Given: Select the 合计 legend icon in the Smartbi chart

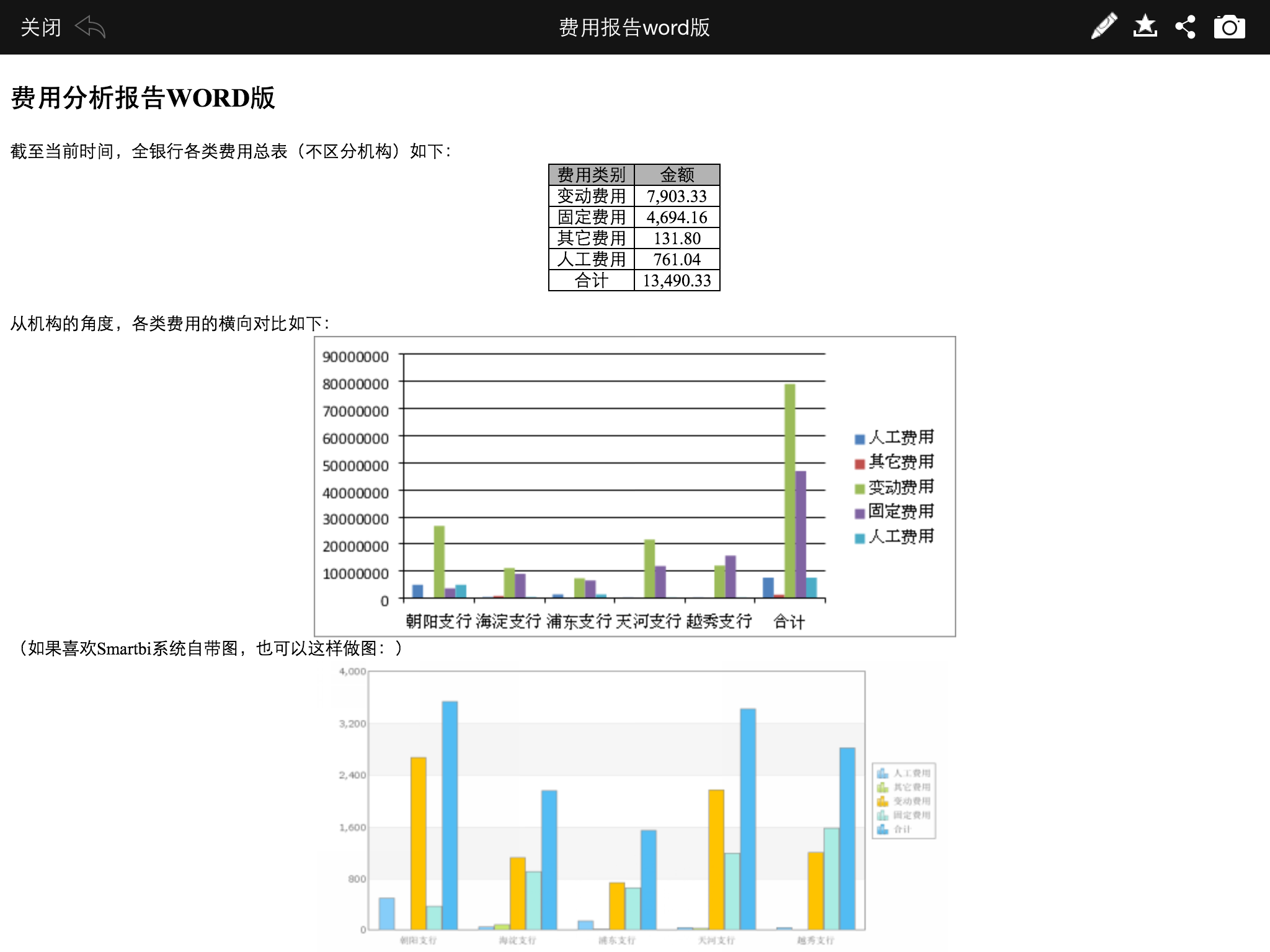Looking at the screenshot, I should 883,830.
